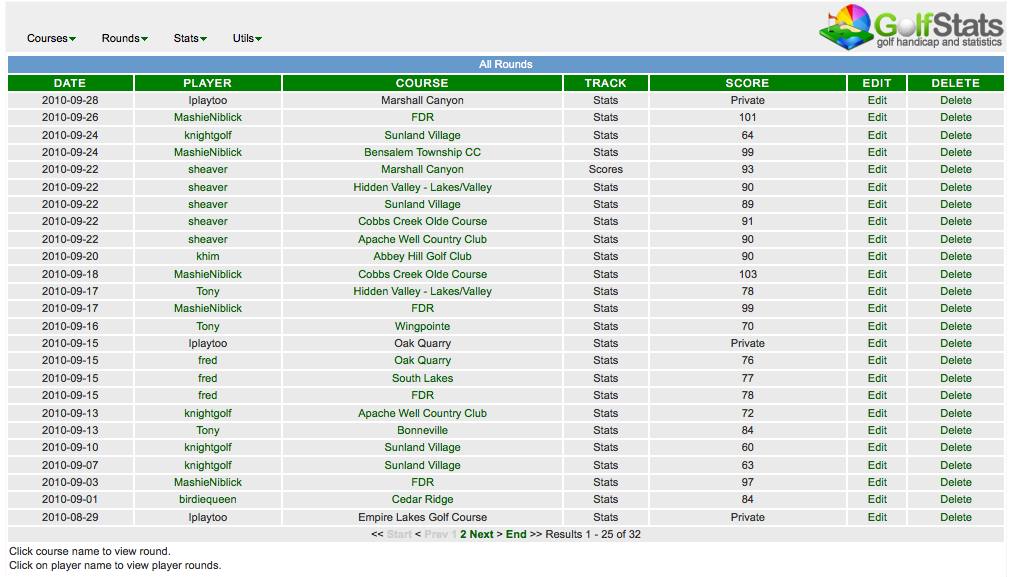The height and width of the screenshot is (577, 1009).
Task: Open Tony's Hidden Valley - Lakes/Valley round
Action: pos(422,291)
